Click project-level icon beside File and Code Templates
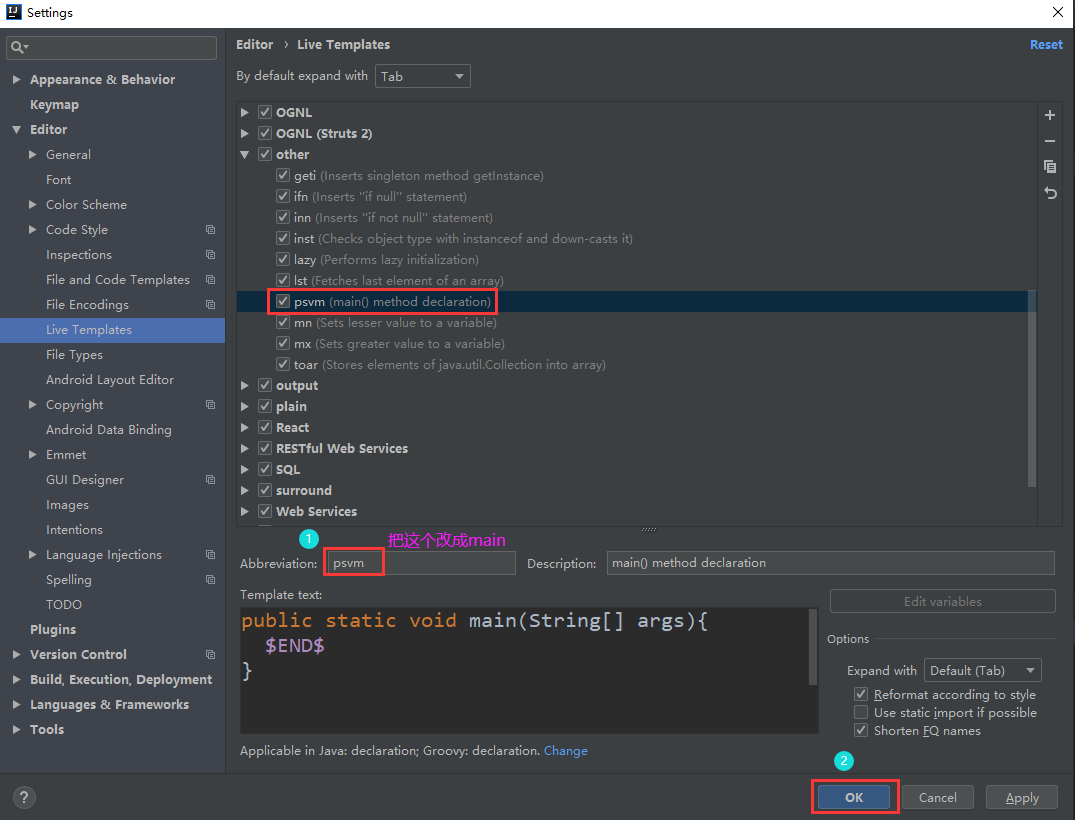The height and width of the screenshot is (820, 1075). 210,280
